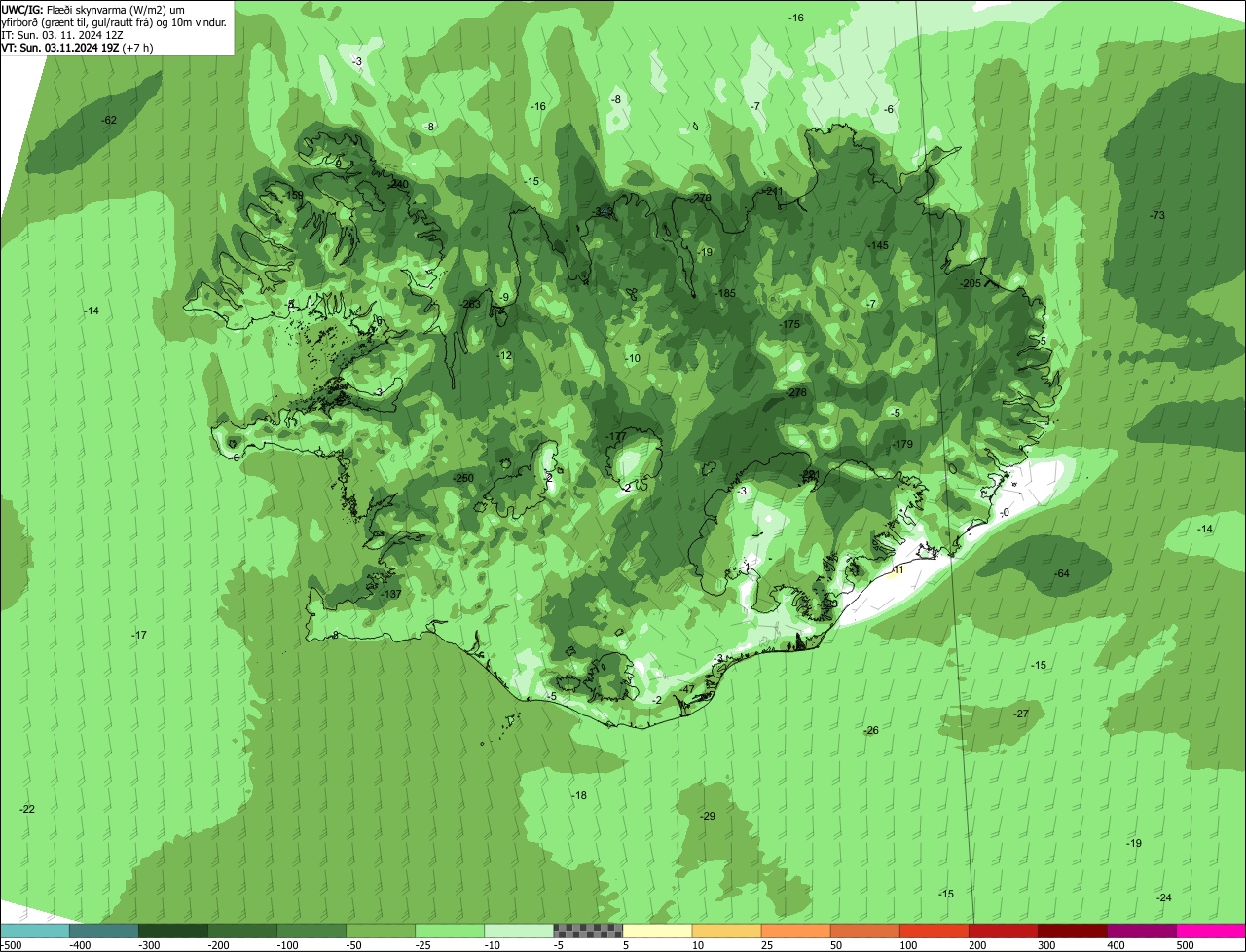Viewport: 1246px width, 952px height.
Task: Click the 'VT: Sun. 03.11.2024 19Z (+7 h)' line
Action: pos(77,47)
